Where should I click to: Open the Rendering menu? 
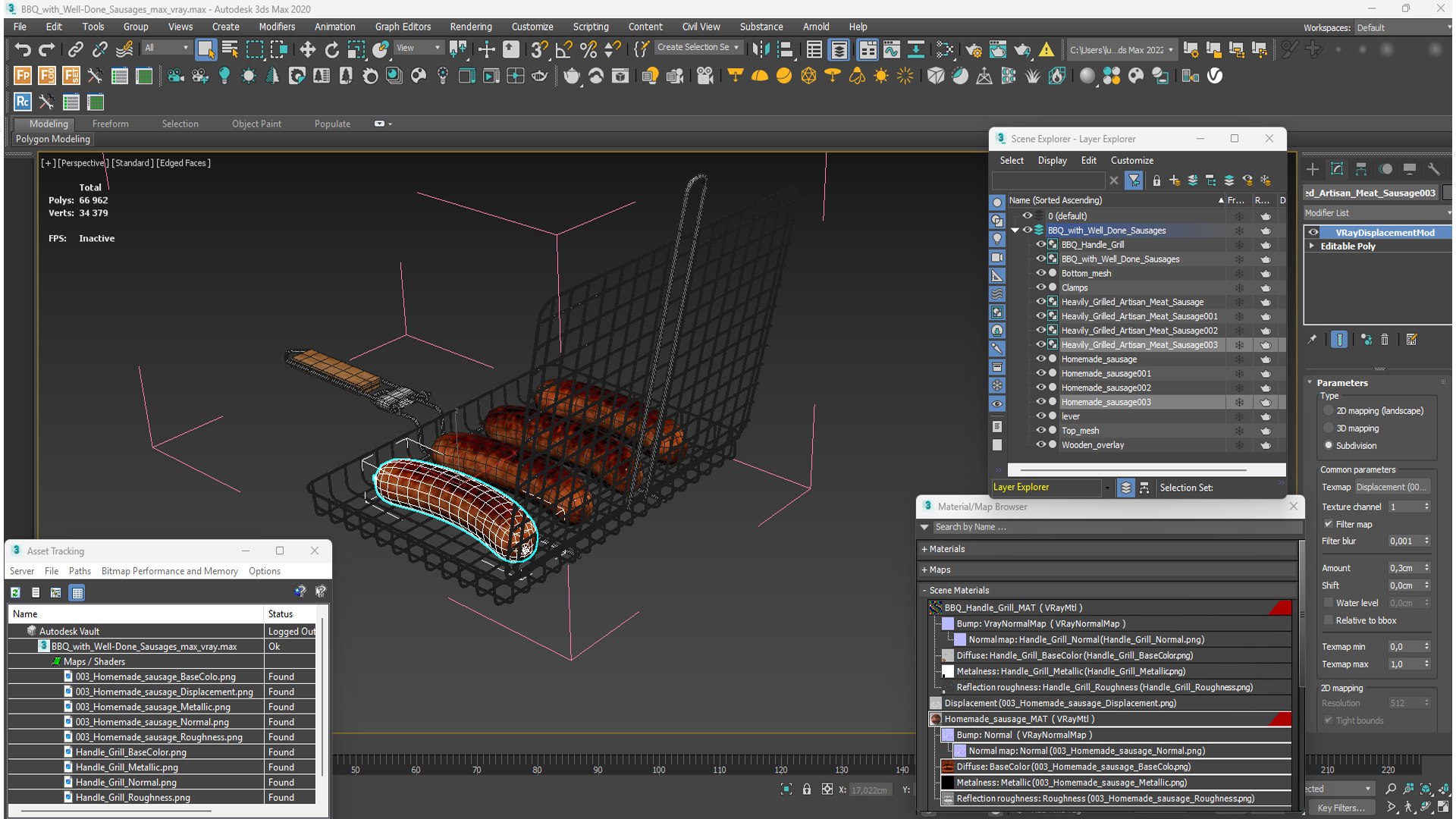[x=471, y=27]
